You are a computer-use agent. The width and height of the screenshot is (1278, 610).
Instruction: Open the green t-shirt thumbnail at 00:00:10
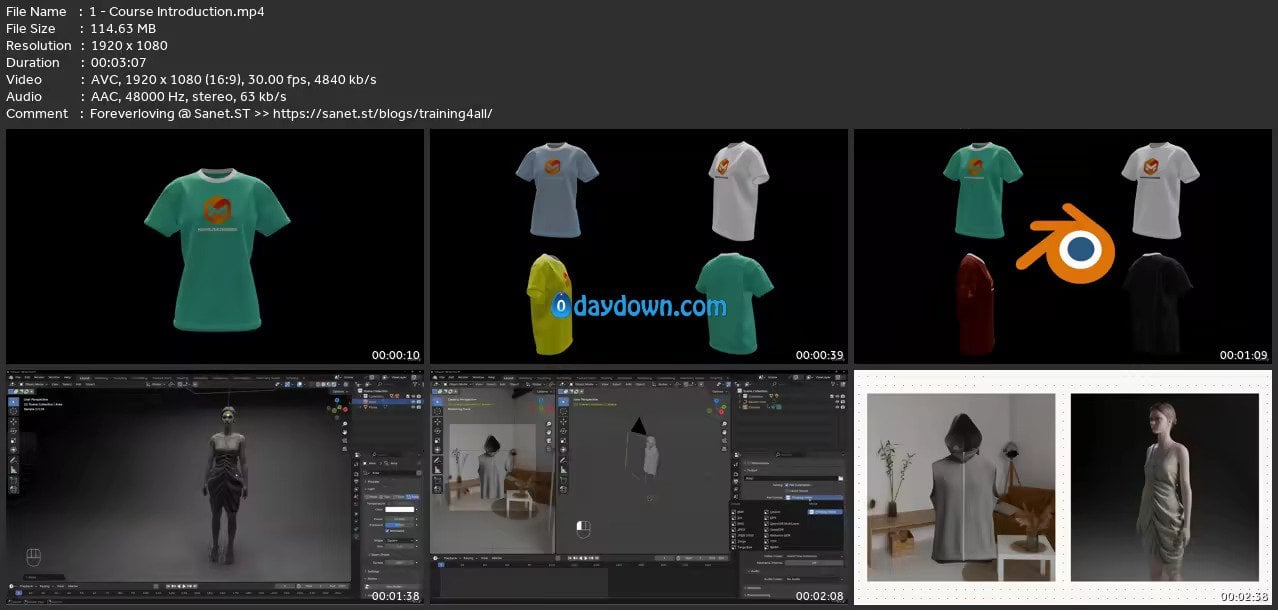click(215, 246)
